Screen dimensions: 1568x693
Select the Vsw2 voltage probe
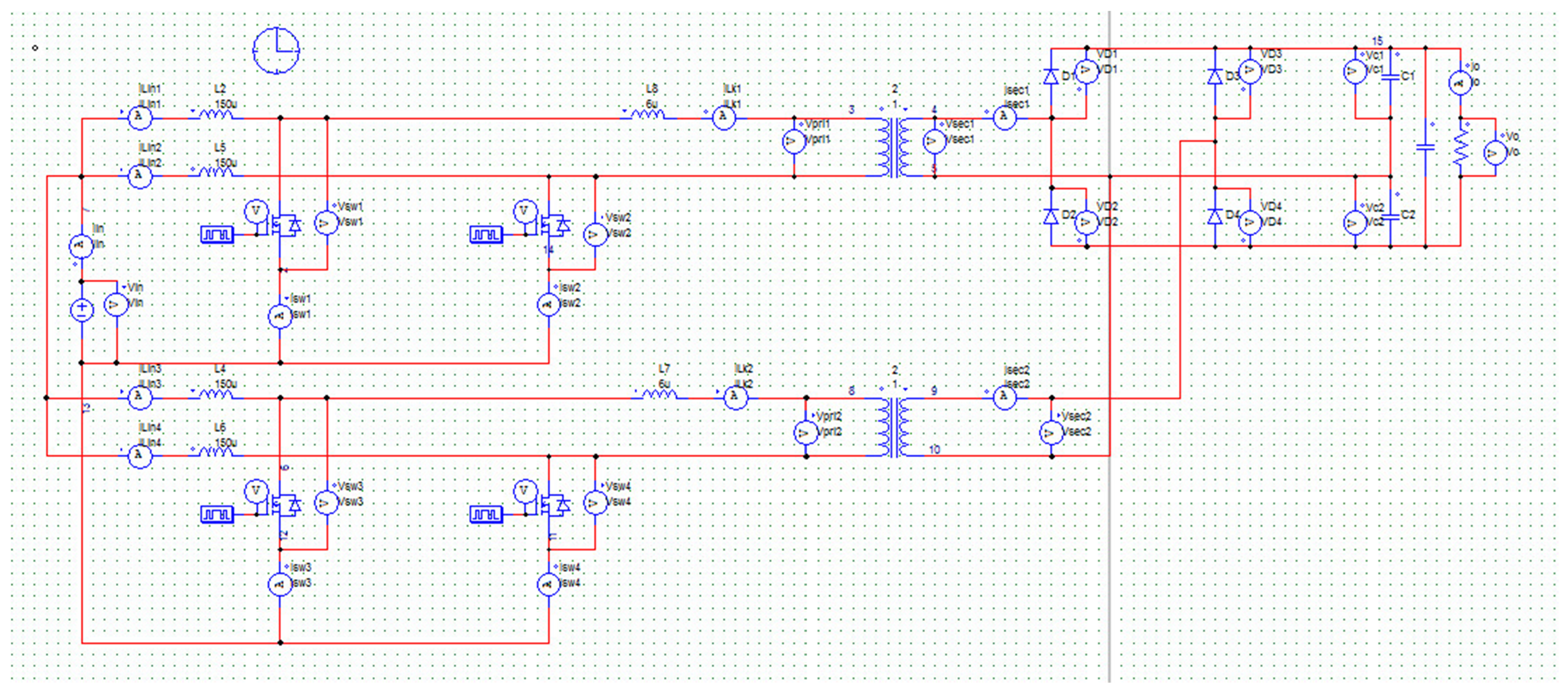pos(595,234)
